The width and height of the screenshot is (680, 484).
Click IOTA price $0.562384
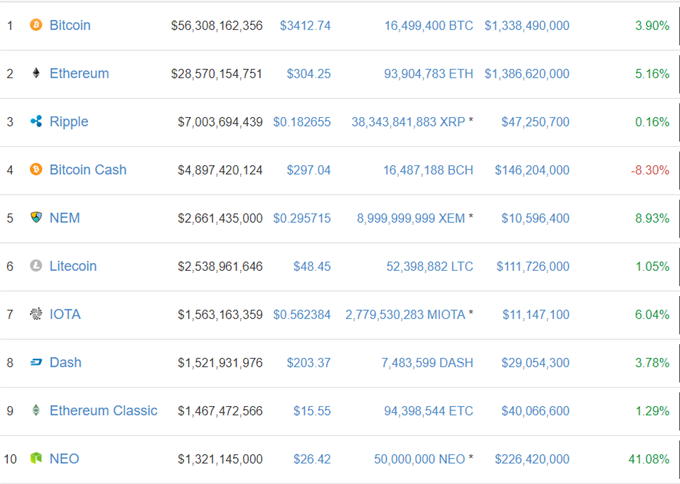point(302,314)
